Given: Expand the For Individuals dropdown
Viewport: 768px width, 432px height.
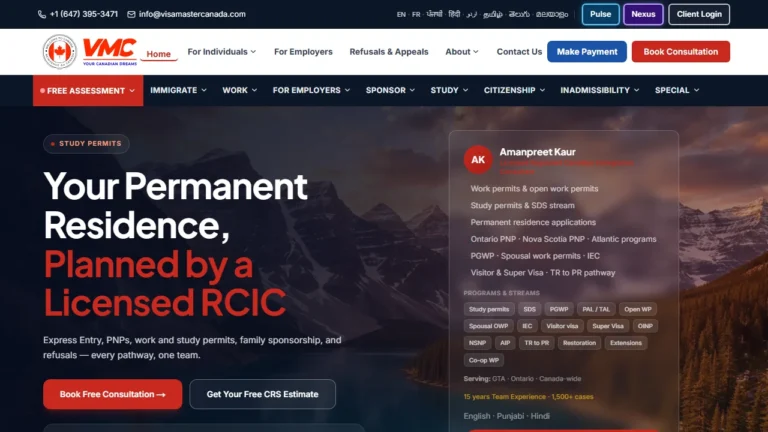Looking at the screenshot, I should [x=222, y=51].
